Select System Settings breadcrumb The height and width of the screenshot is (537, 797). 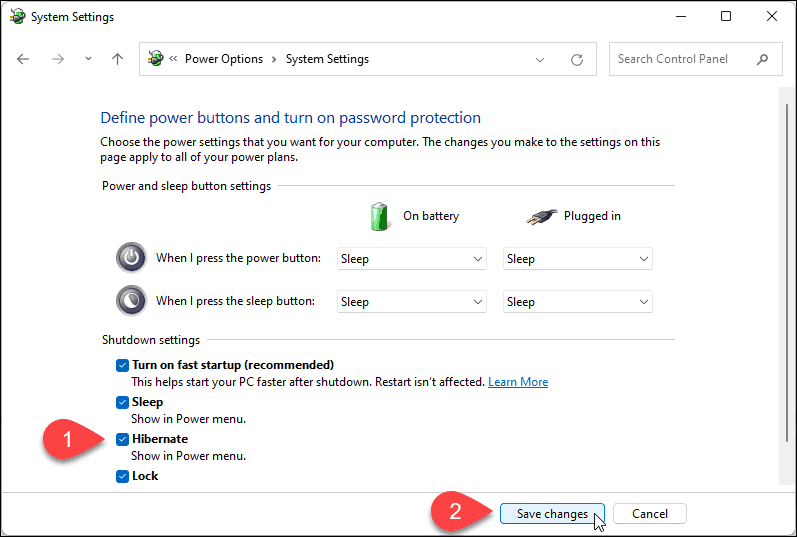(x=327, y=59)
